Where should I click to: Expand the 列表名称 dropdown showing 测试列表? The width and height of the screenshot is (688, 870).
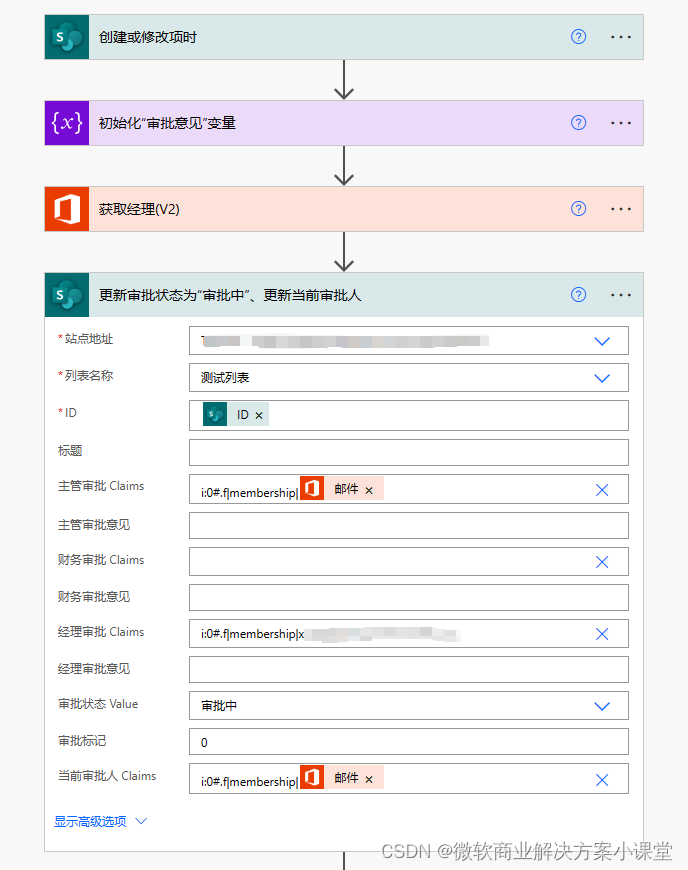point(602,378)
